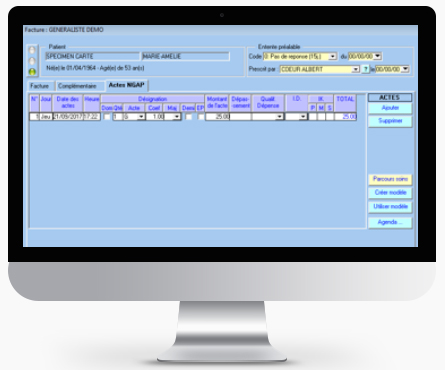445x370 pixels.
Task: Open the Complémentaire tab
Action: tap(77, 86)
